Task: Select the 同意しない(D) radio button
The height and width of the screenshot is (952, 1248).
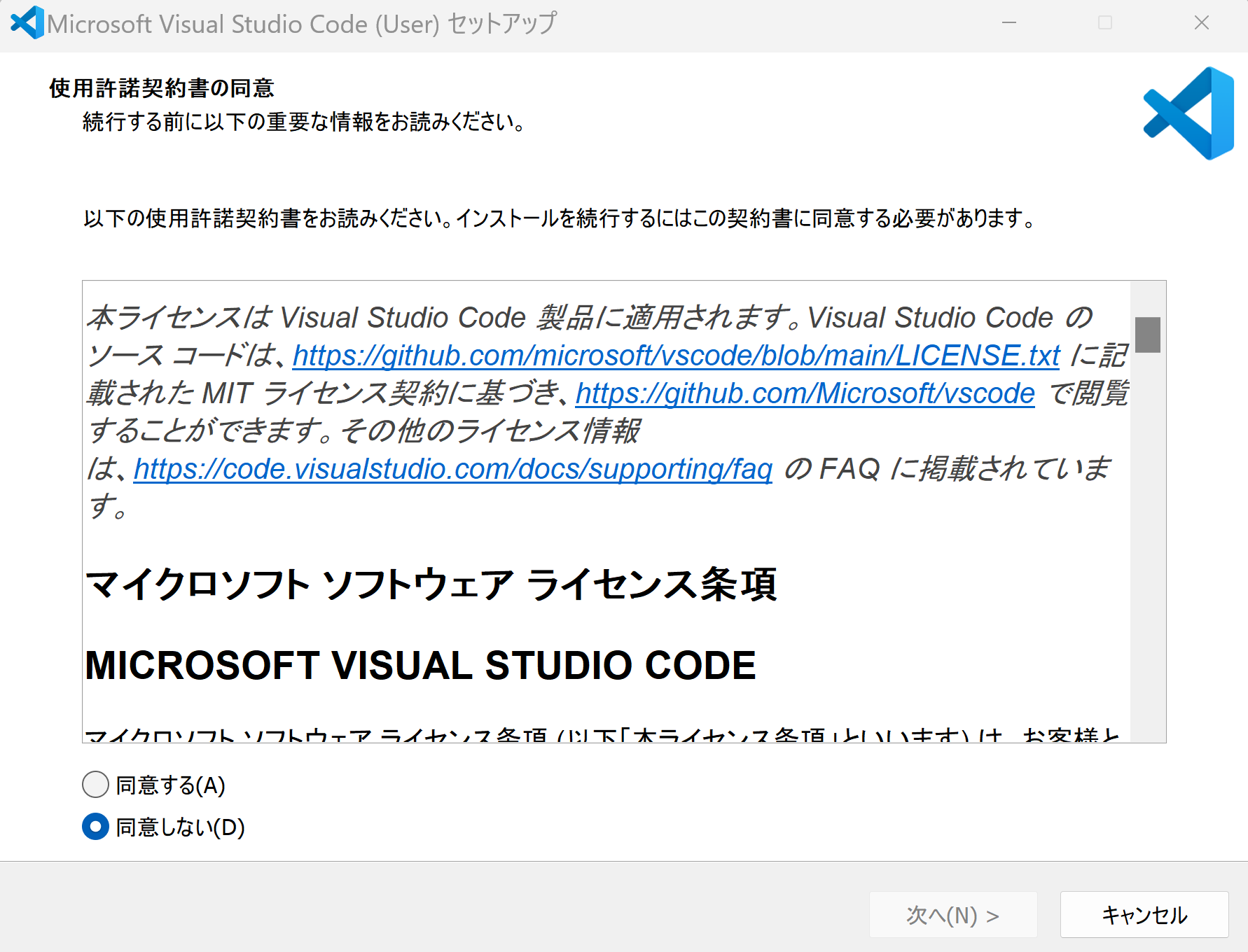Action: (95, 827)
